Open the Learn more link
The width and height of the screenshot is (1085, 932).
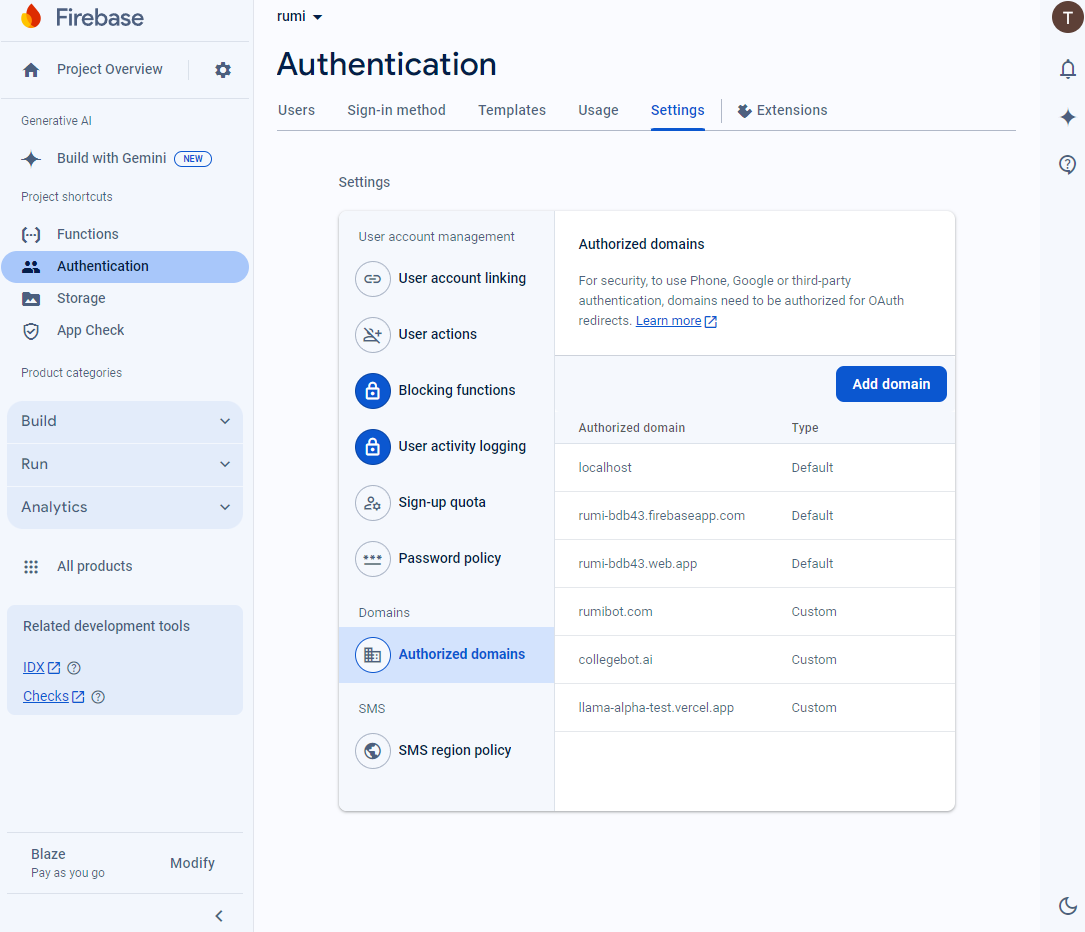click(668, 321)
